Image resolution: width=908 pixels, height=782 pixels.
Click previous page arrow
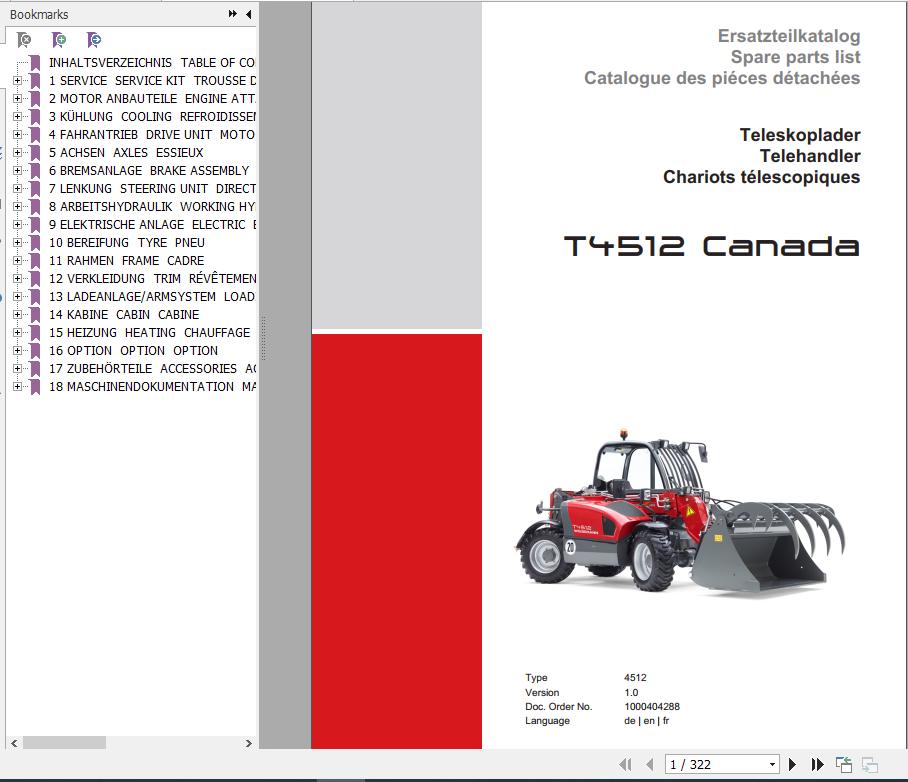[650, 764]
